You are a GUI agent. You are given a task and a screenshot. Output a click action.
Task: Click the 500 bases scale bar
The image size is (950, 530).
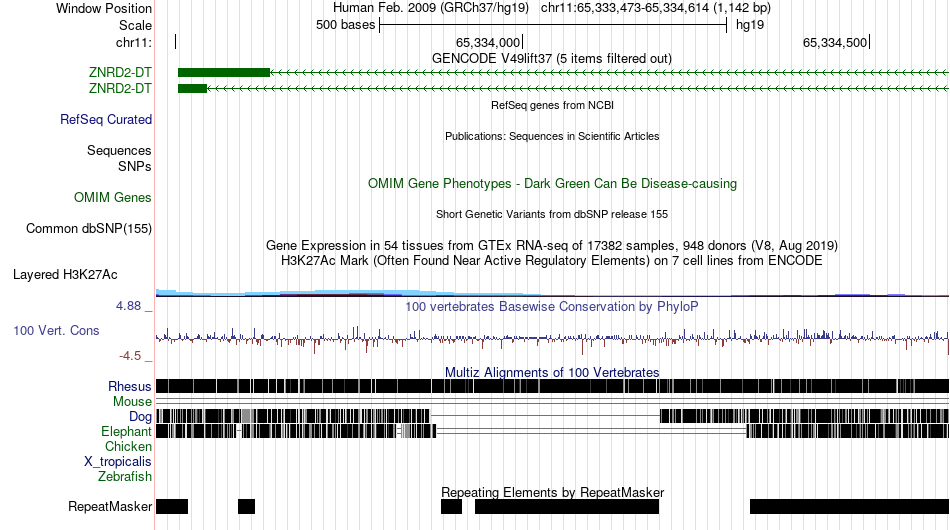click(x=553, y=25)
